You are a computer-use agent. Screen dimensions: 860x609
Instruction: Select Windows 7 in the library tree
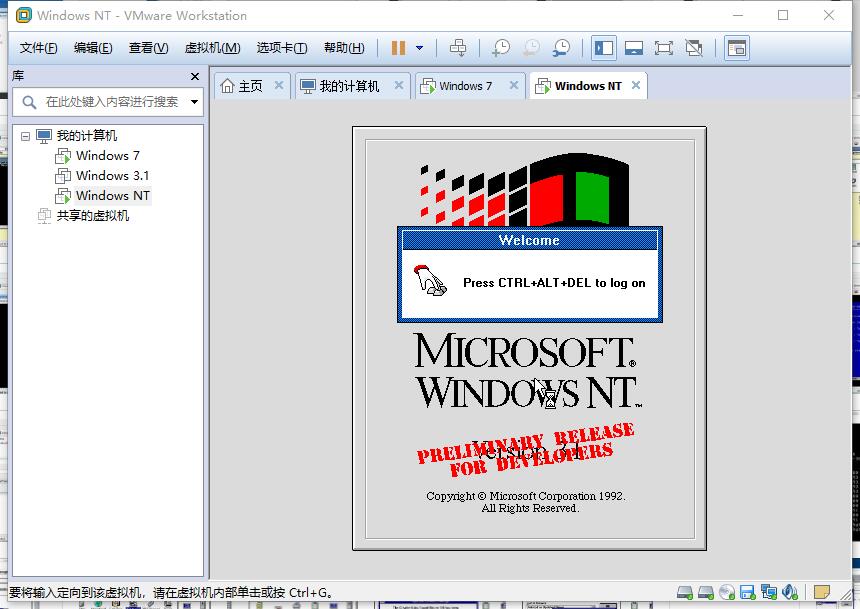coord(108,156)
